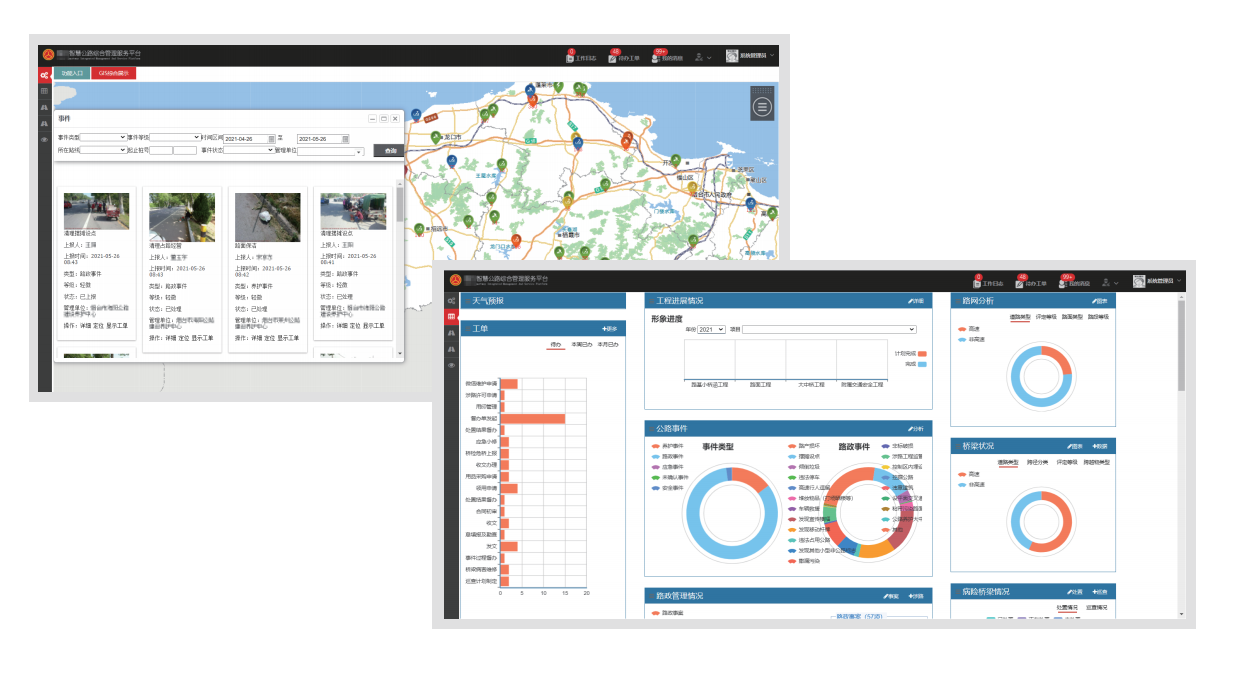Image resolution: width=1259 pixels, height=680 pixels.
Task: Click the eye icon in front window sidebar
Action: pos(451,365)
